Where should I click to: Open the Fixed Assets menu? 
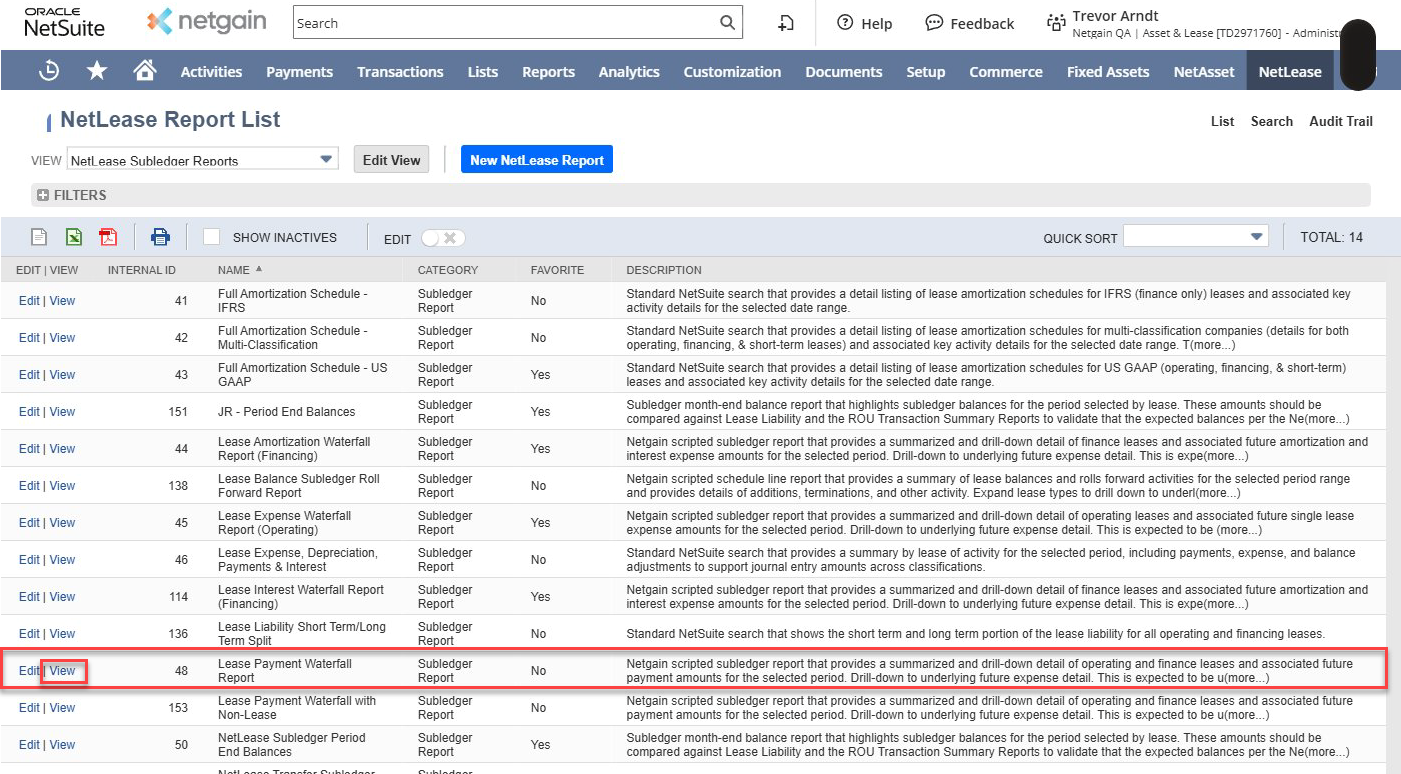click(1107, 72)
